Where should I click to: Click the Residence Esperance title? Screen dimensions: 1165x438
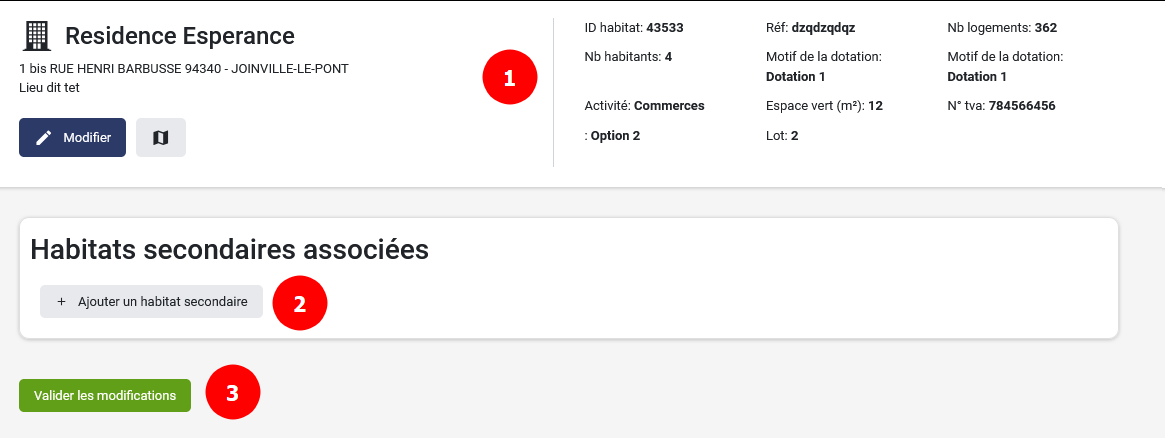tap(180, 36)
